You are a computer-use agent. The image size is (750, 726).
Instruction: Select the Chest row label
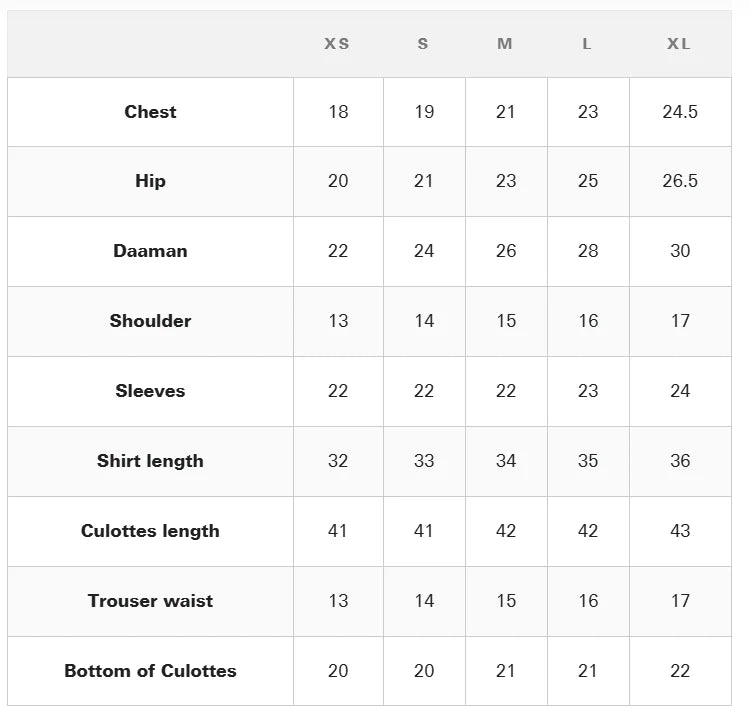pos(150,112)
